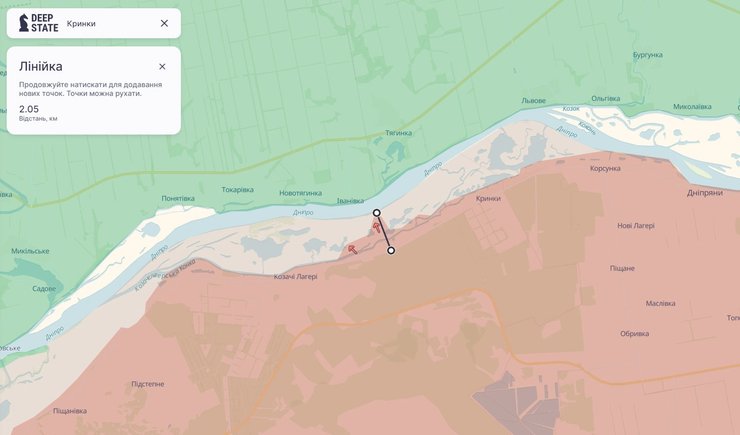
Task: Click the Тягинка map label
Action: [398, 133]
